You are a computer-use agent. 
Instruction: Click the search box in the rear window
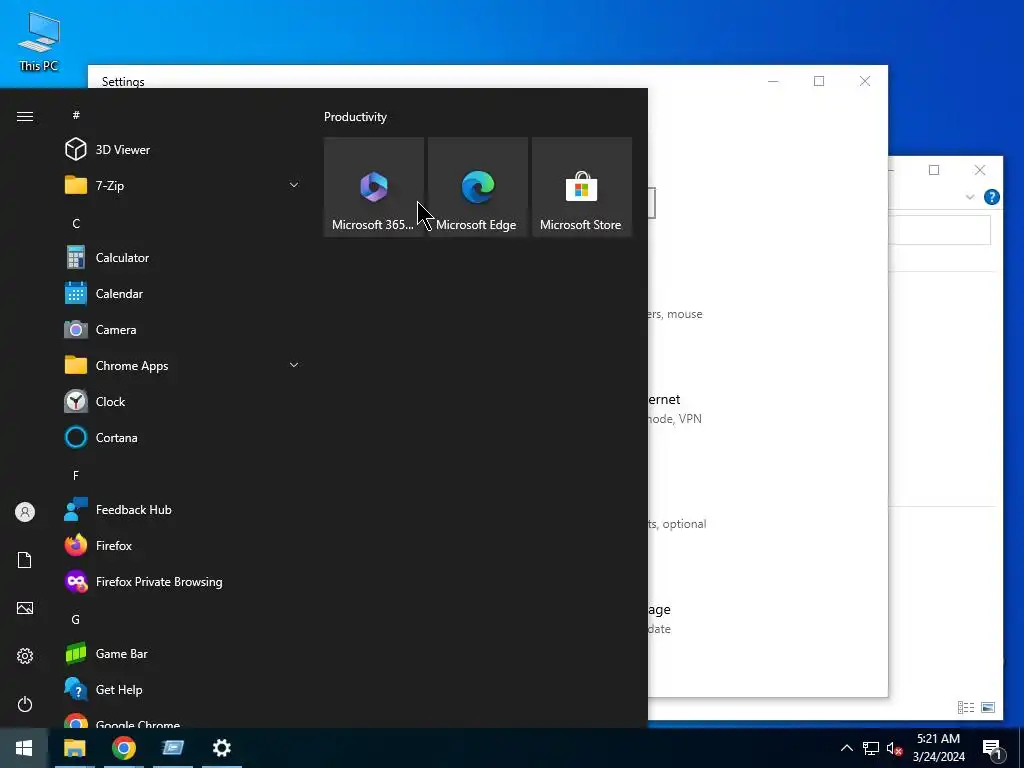[940, 231]
